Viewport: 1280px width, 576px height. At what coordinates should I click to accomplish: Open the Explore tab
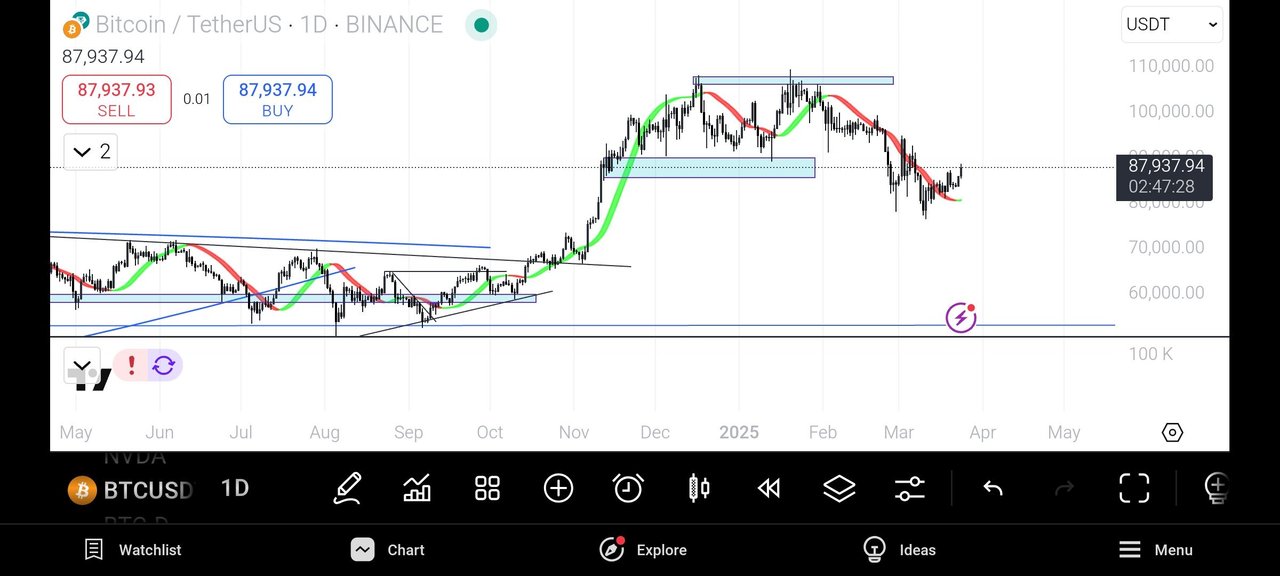pos(643,550)
